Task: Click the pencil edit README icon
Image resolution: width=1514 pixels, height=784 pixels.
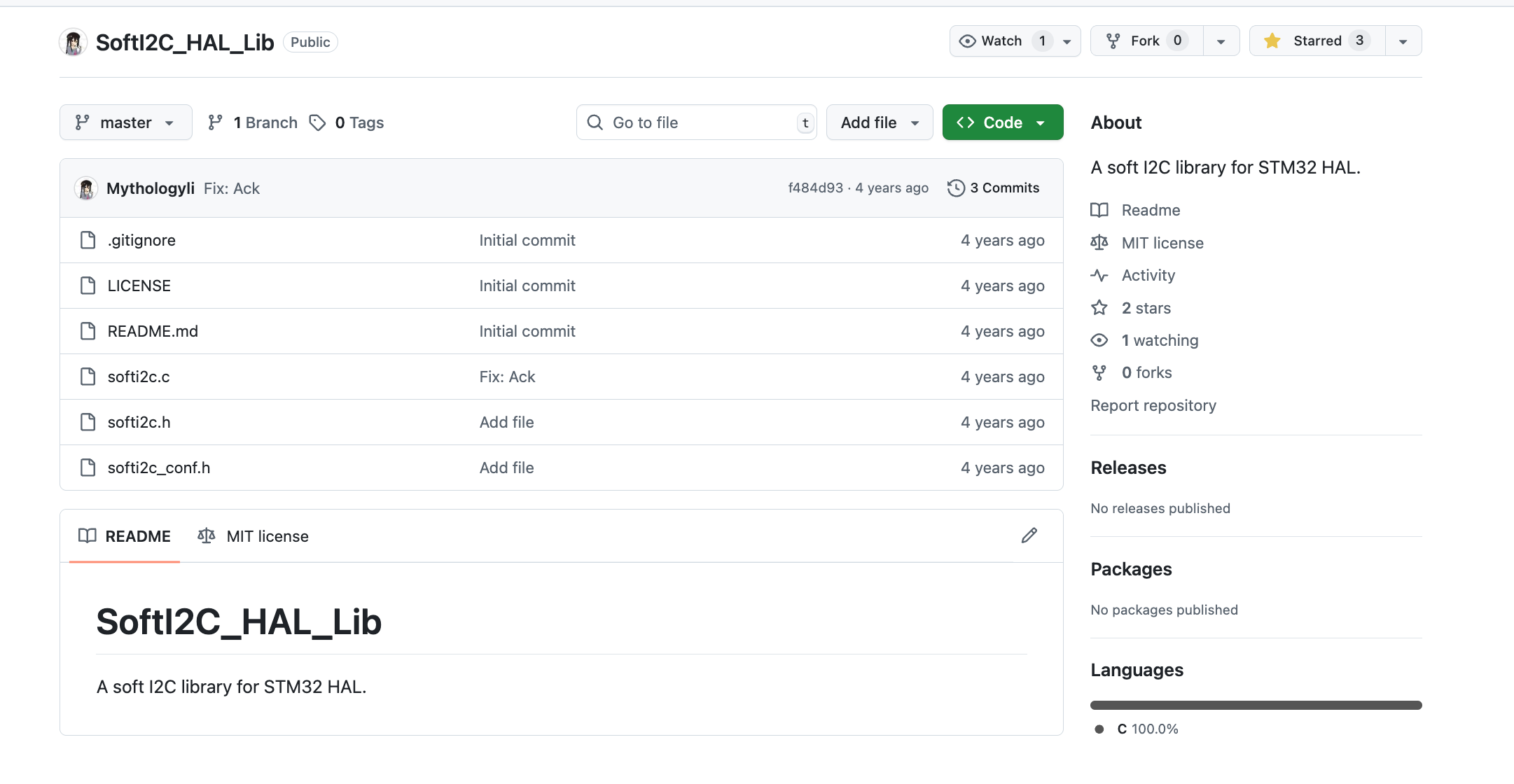Action: [x=1029, y=535]
